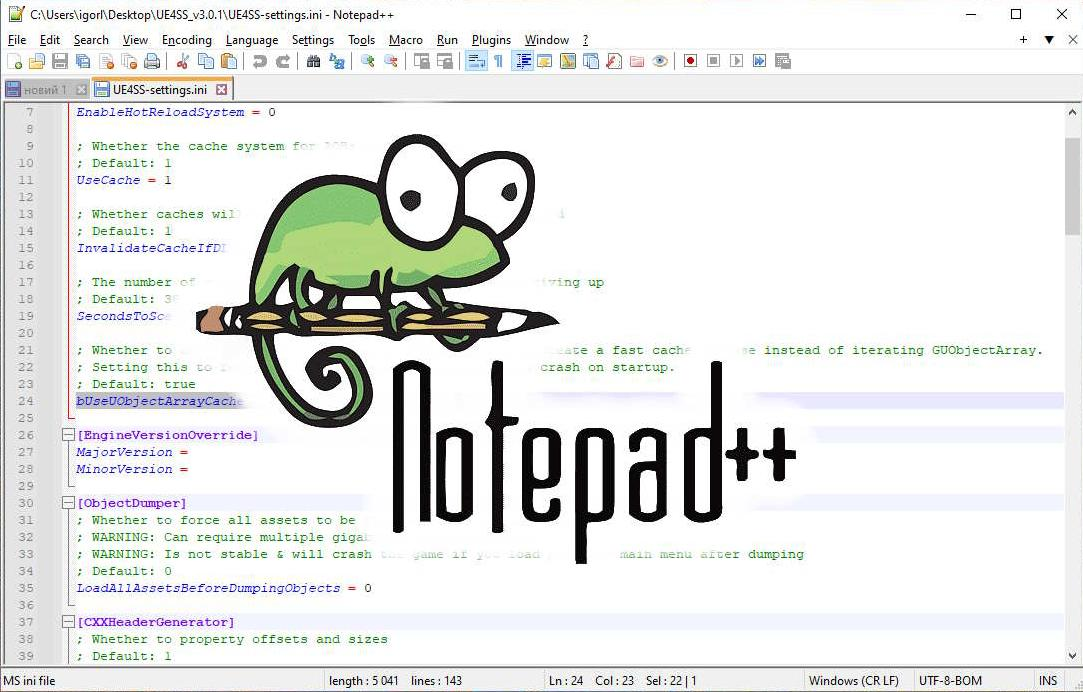The height and width of the screenshot is (692, 1083).
Task: Undo the last action via toolbar
Action: pyautogui.click(x=259, y=61)
